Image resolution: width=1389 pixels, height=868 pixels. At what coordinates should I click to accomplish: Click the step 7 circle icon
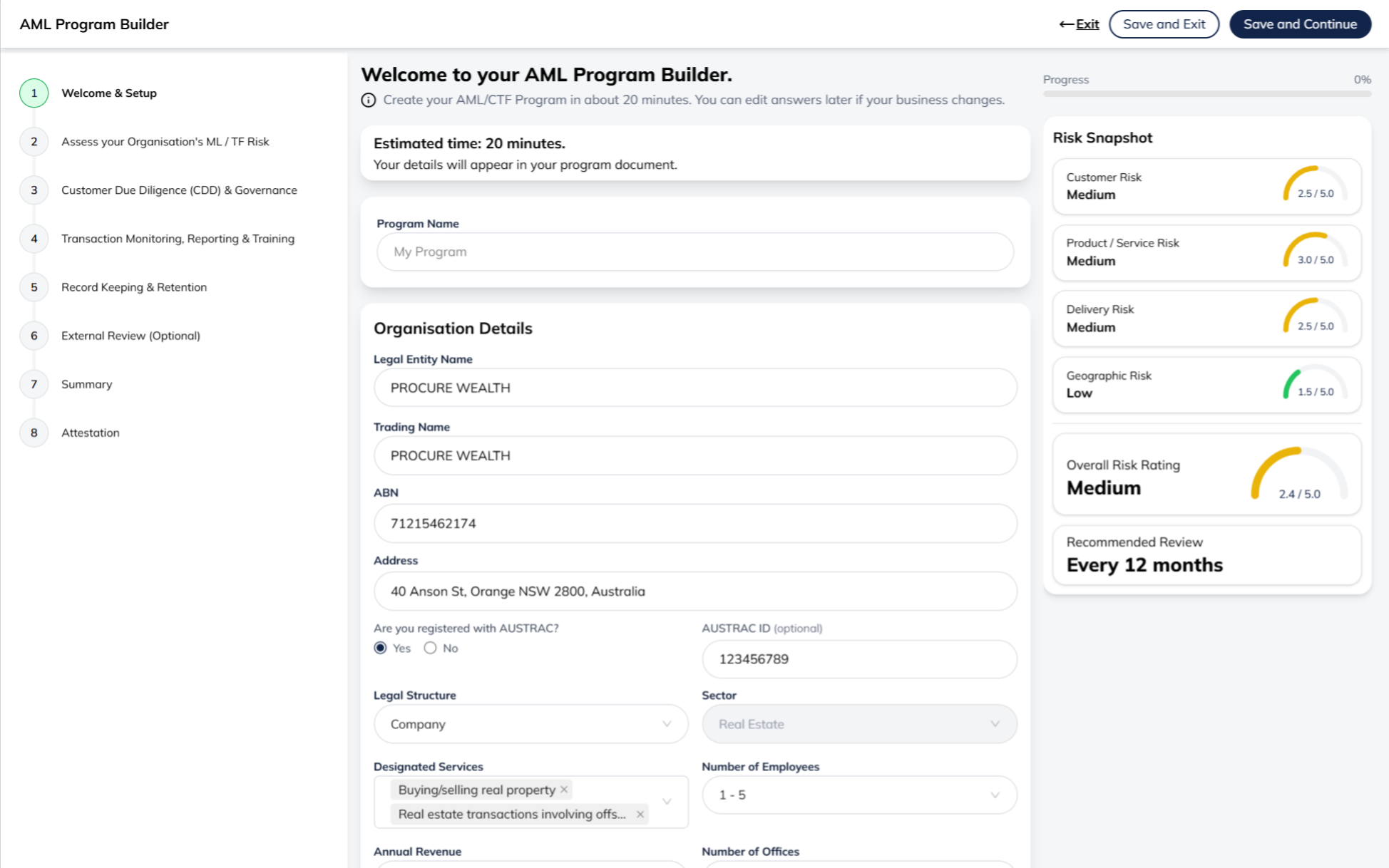(x=34, y=384)
